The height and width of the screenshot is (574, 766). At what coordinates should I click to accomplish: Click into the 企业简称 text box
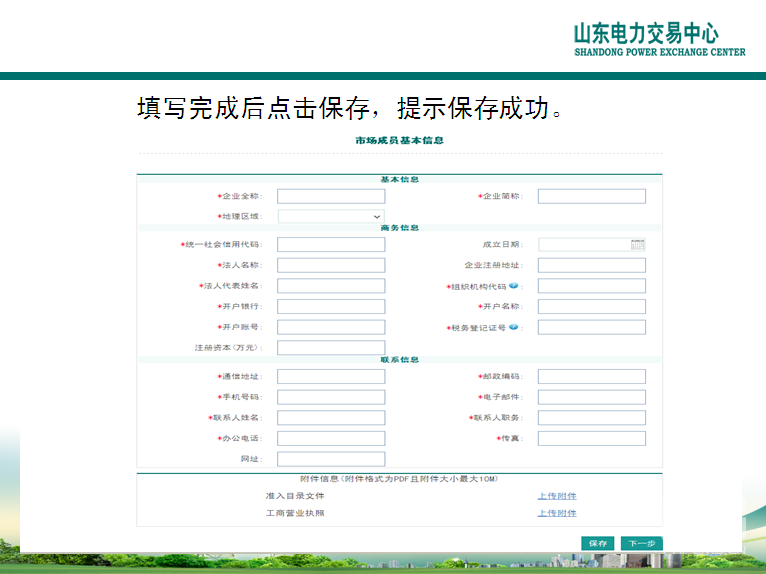[591, 196]
